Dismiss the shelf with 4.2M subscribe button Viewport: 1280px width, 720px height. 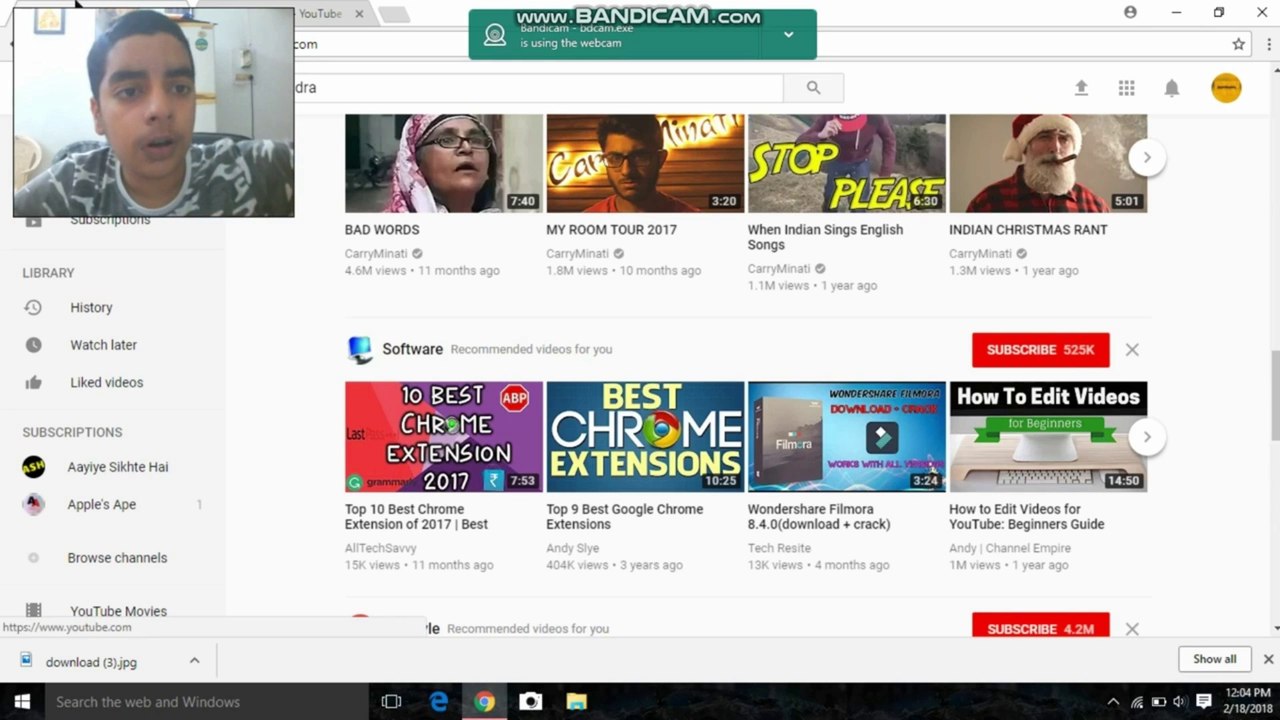point(1132,629)
